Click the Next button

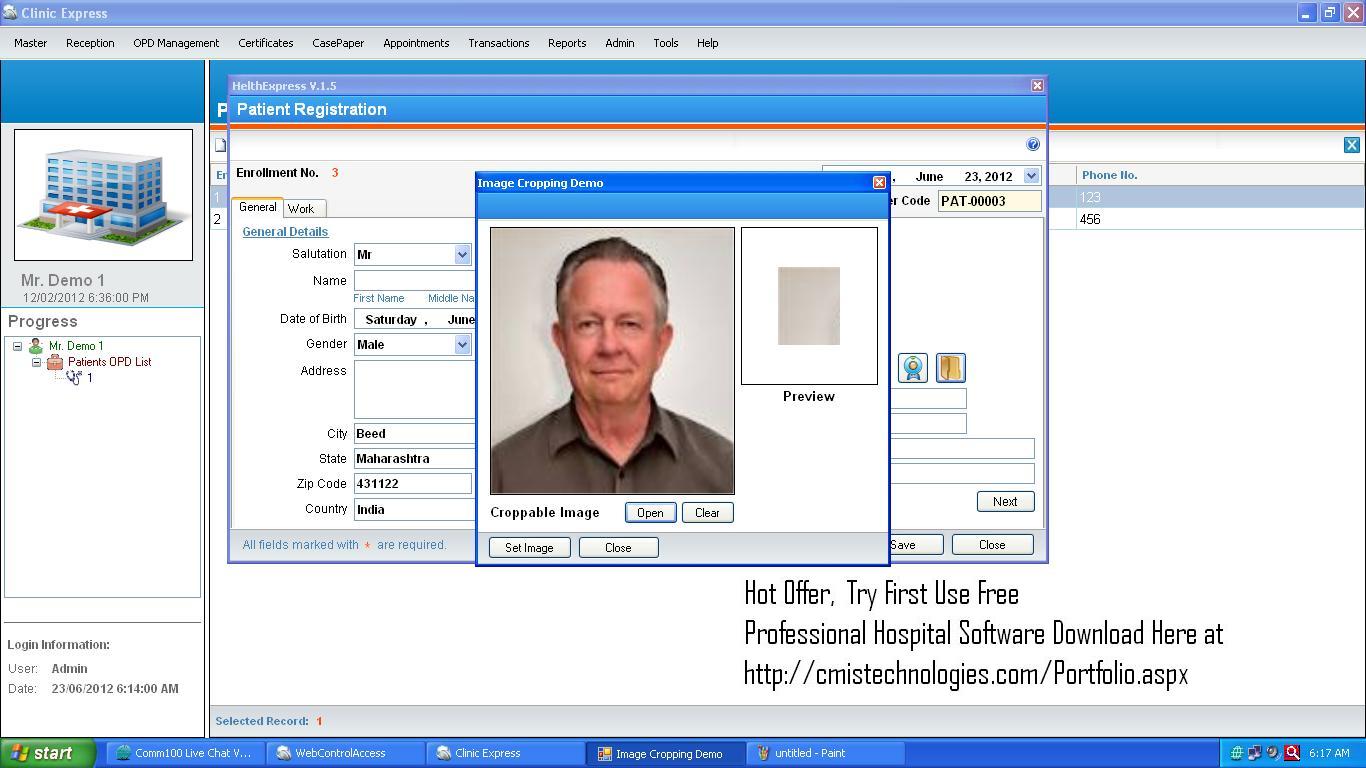(x=1004, y=501)
